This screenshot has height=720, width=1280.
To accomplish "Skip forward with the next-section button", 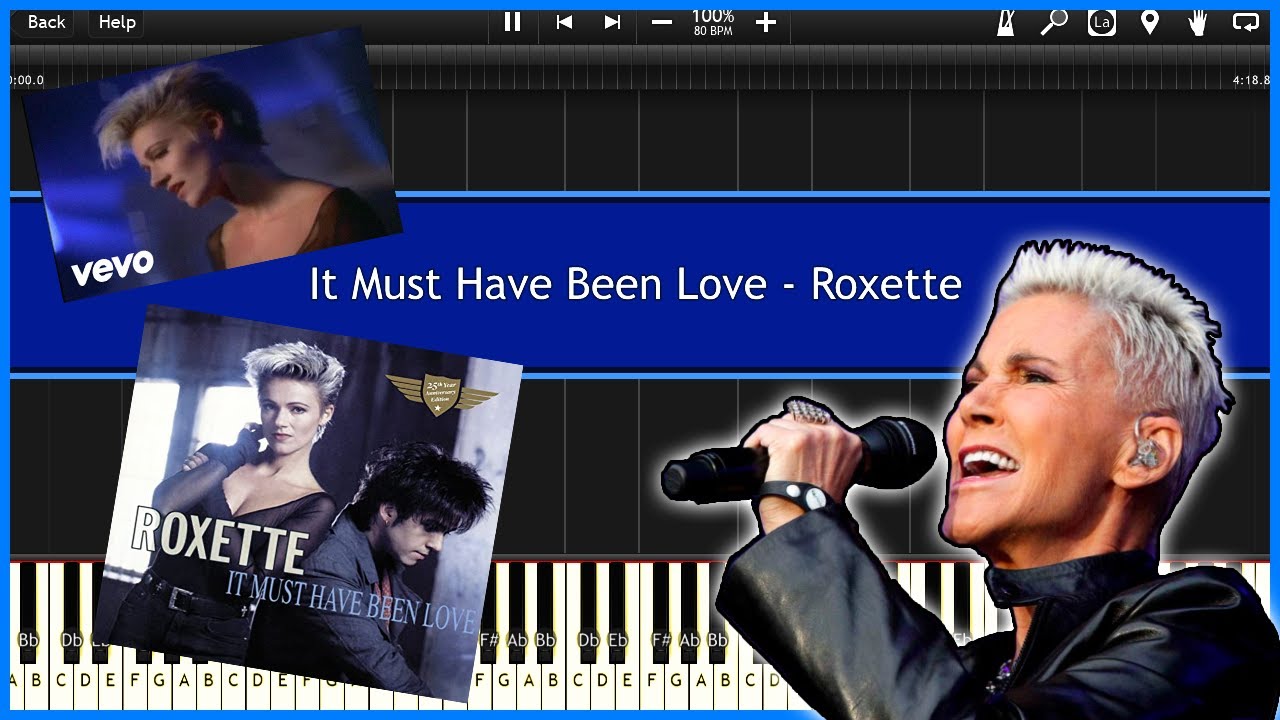I will coord(613,22).
